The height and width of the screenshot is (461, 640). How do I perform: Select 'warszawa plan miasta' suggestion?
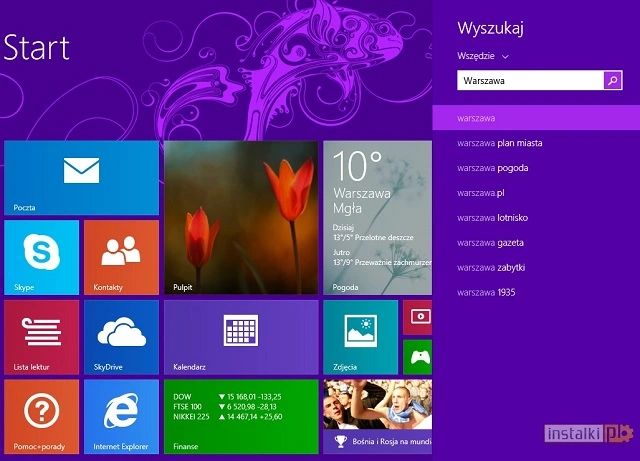click(536, 143)
